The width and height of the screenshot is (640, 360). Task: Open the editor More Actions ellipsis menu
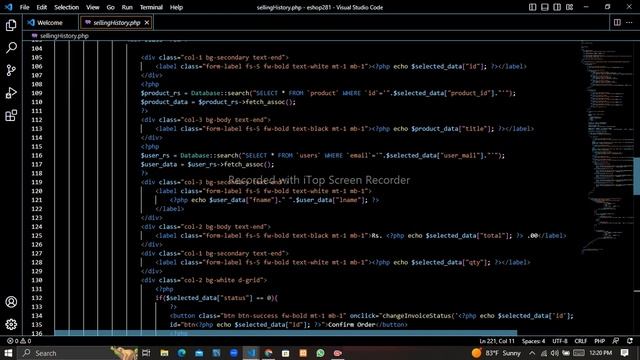[x=629, y=22]
